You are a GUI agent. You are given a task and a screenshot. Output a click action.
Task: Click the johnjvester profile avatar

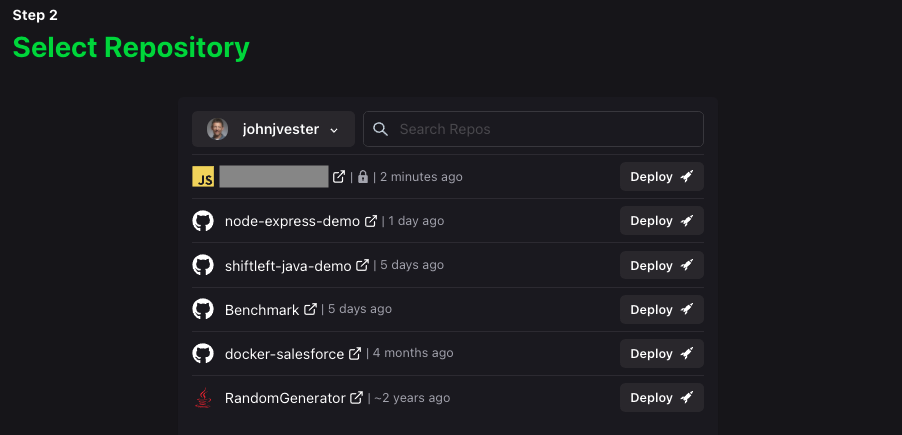217,129
